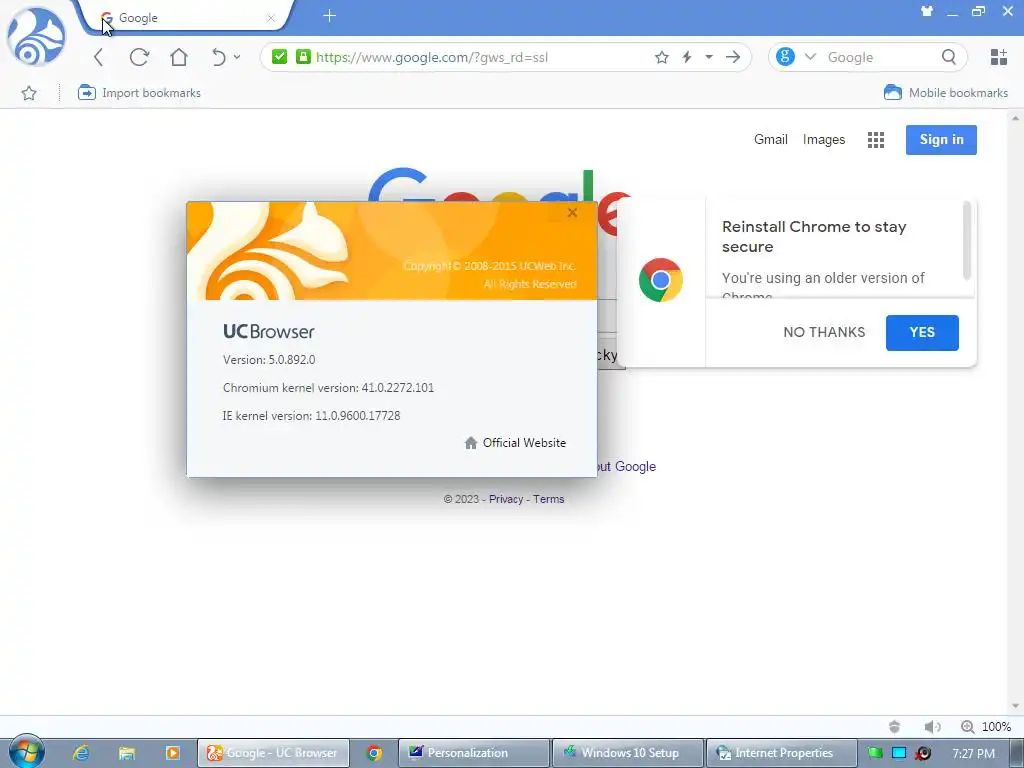1024x768 pixels.
Task: Open Windows Explorer from taskbar
Action: 127,753
